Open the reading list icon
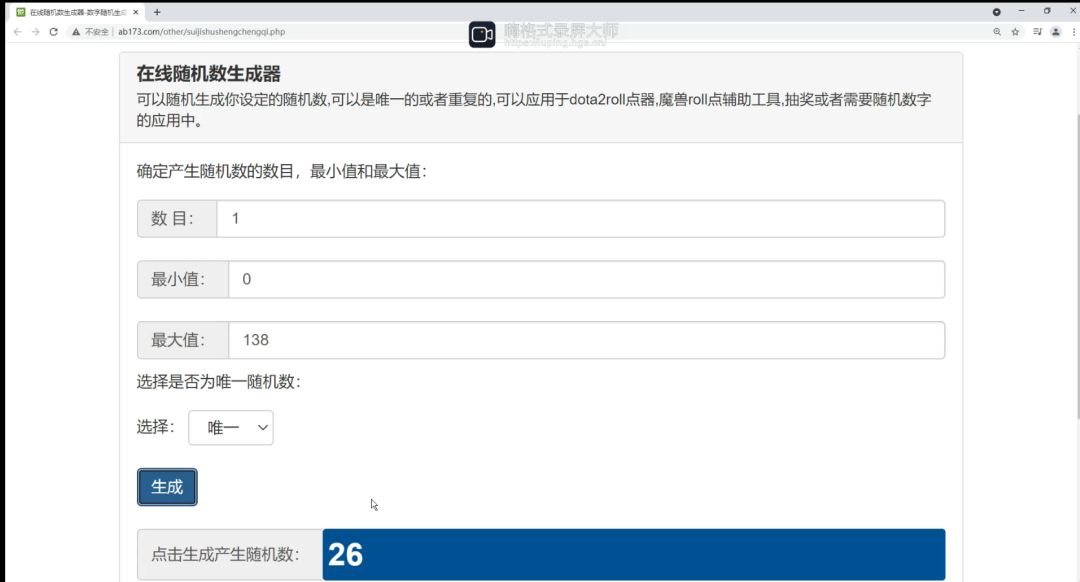 point(1037,32)
